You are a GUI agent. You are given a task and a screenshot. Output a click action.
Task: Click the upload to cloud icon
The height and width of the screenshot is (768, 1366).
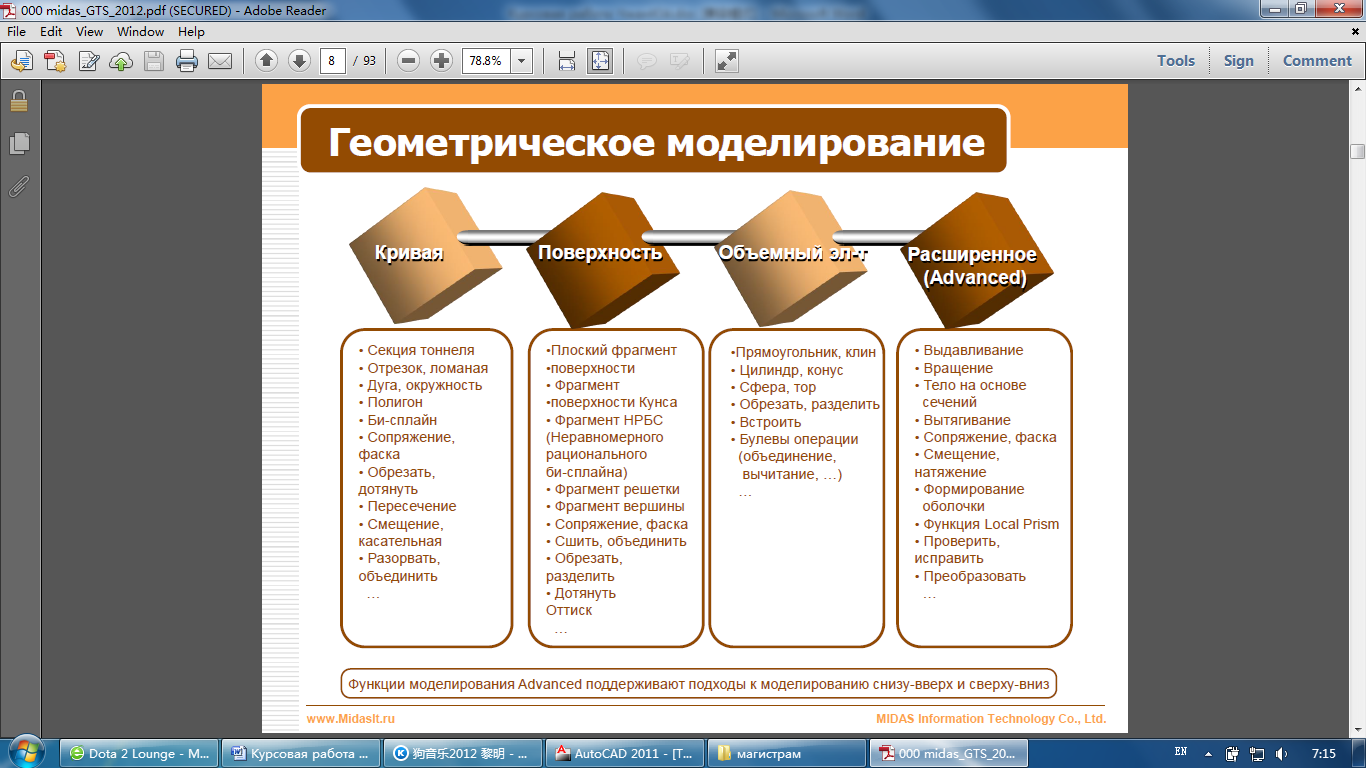click(121, 61)
